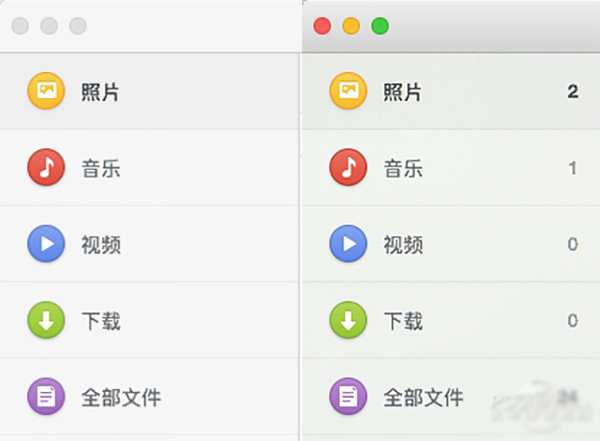Select 音乐 label in the right window

point(403,168)
